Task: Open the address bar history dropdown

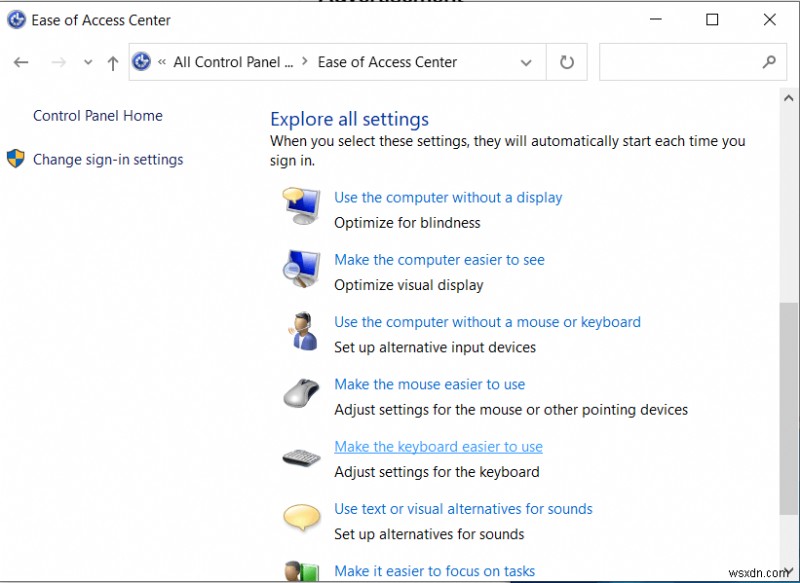Action: [x=527, y=62]
